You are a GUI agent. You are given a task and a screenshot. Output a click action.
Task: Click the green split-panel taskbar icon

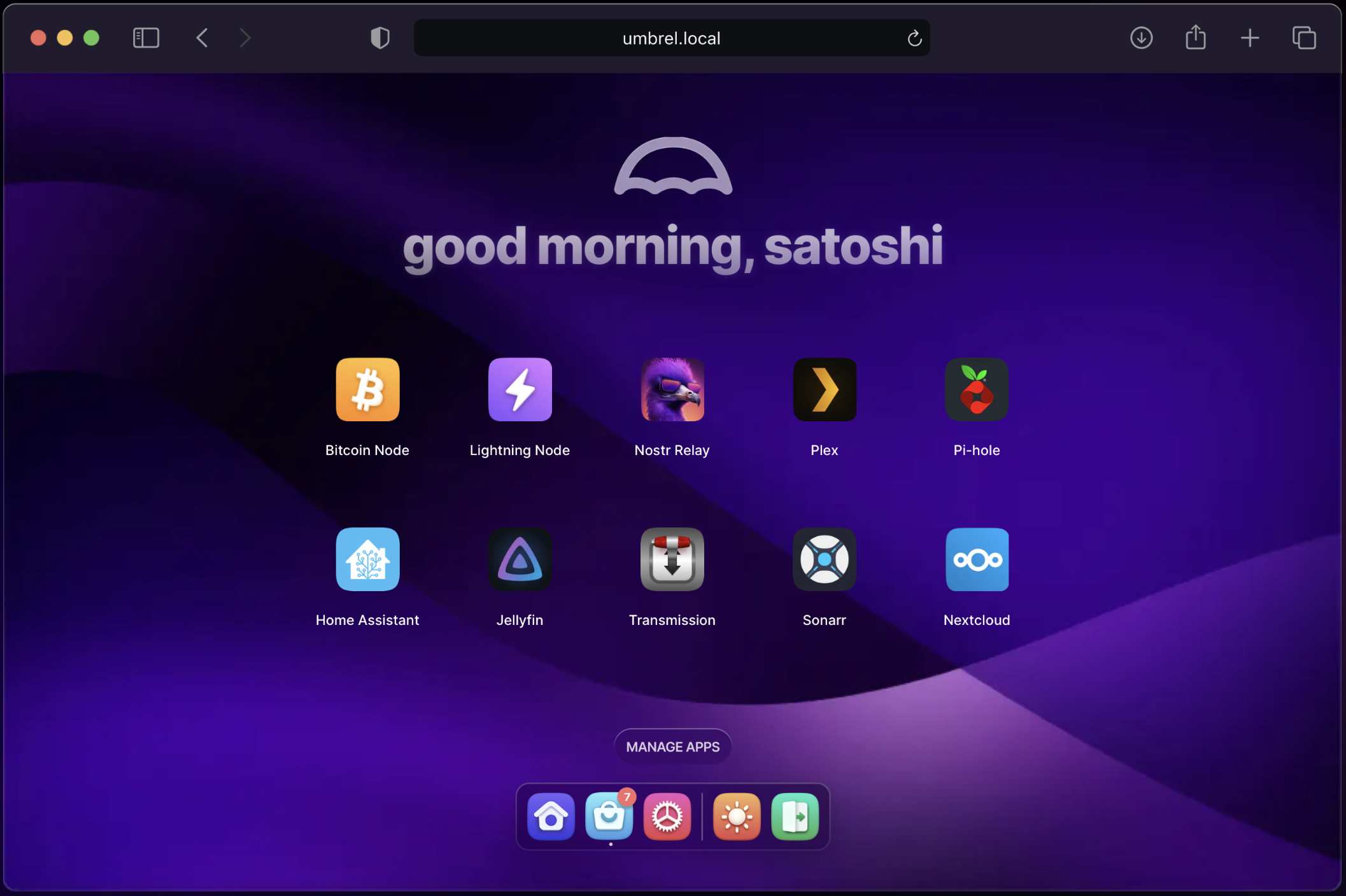pos(794,816)
